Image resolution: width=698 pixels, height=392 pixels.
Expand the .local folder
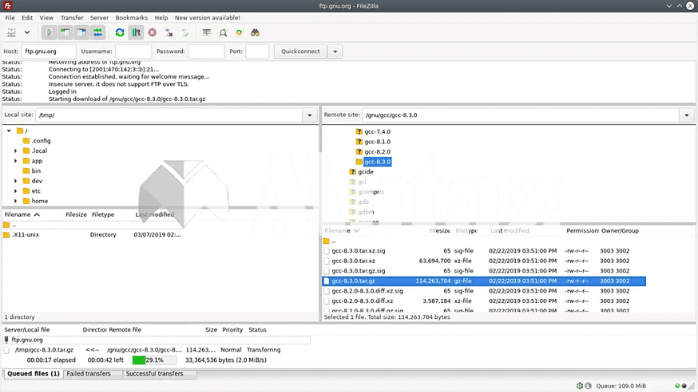[16, 151]
